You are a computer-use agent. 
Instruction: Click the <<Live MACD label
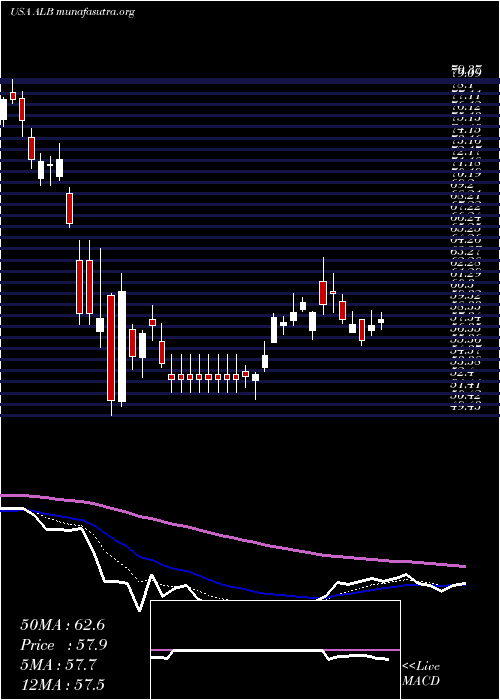(x=421, y=674)
